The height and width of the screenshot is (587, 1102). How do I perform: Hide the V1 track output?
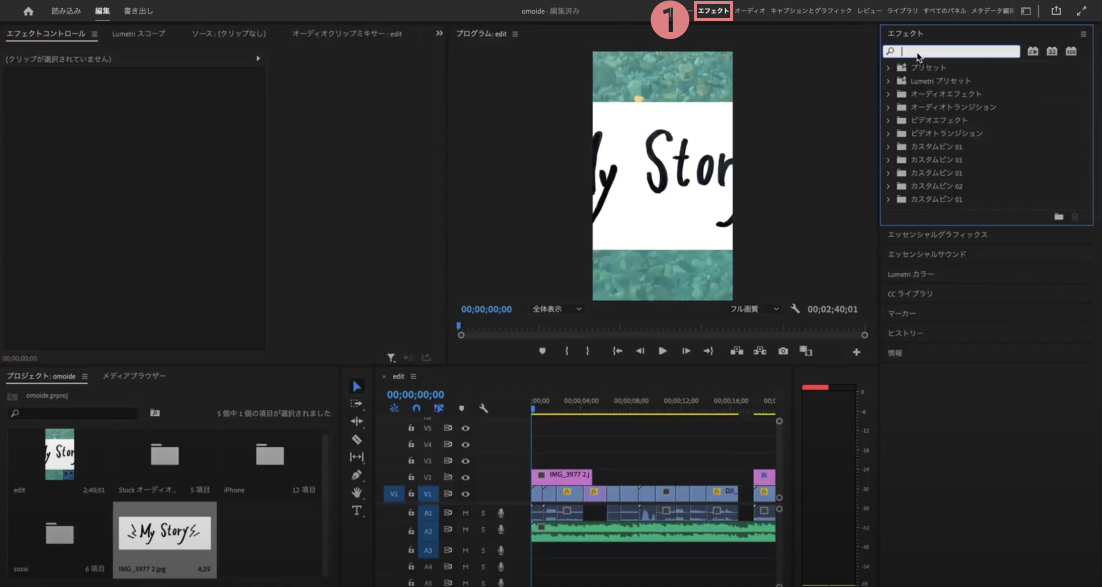465,494
